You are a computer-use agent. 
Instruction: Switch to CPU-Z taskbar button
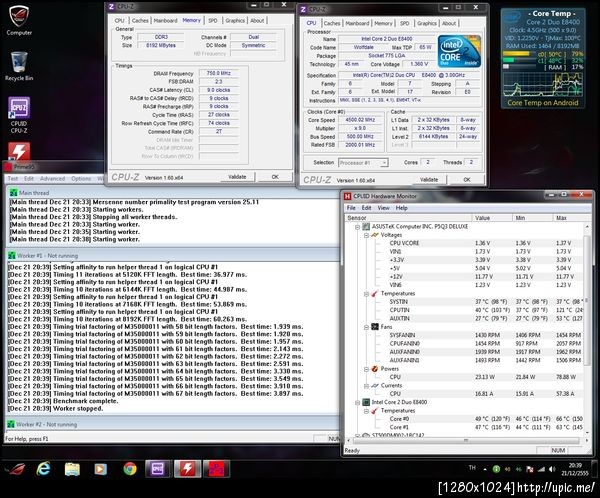(158, 469)
